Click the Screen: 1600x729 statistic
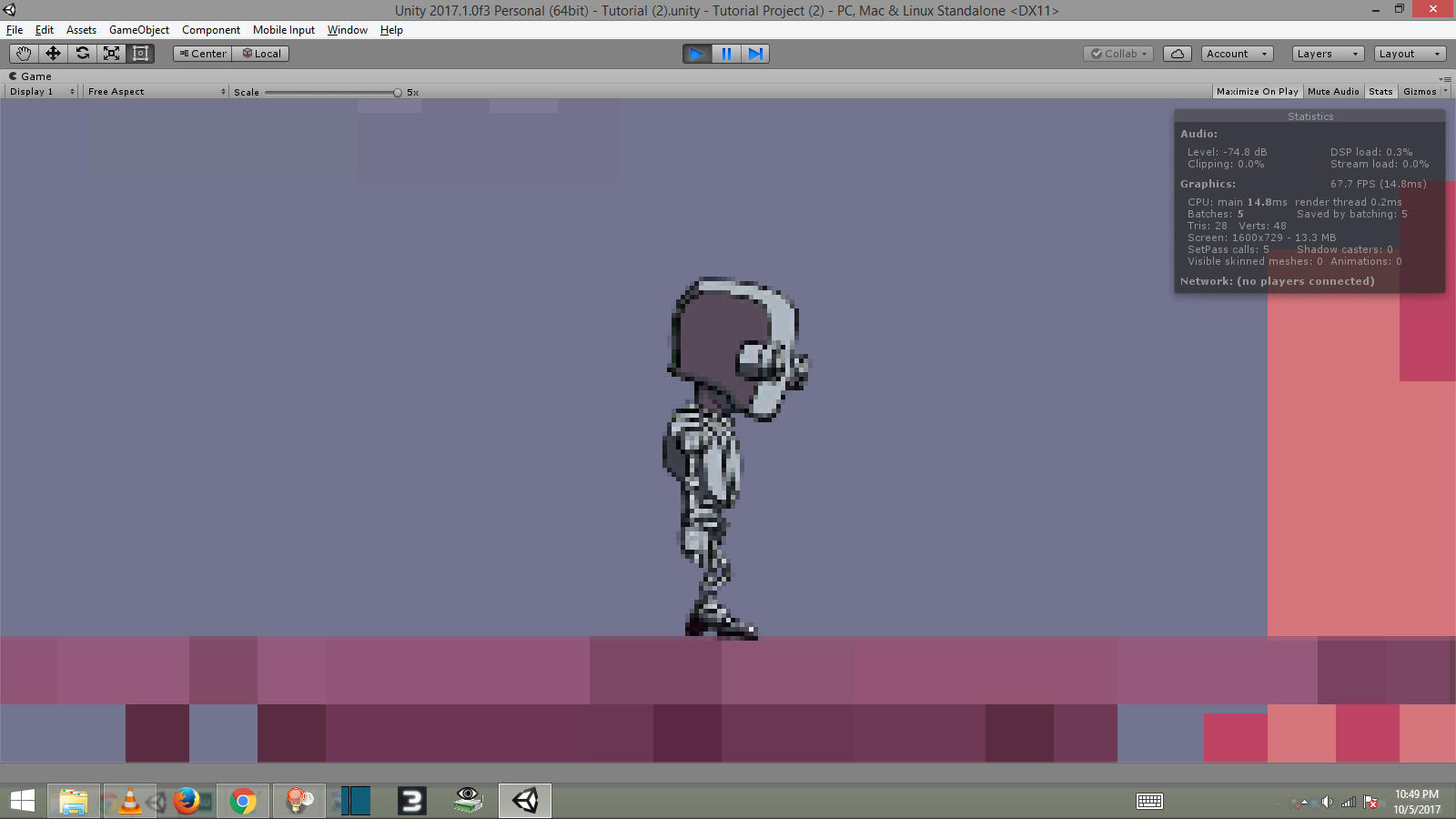The width and height of the screenshot is (1456, 819). pos(1261,238)
